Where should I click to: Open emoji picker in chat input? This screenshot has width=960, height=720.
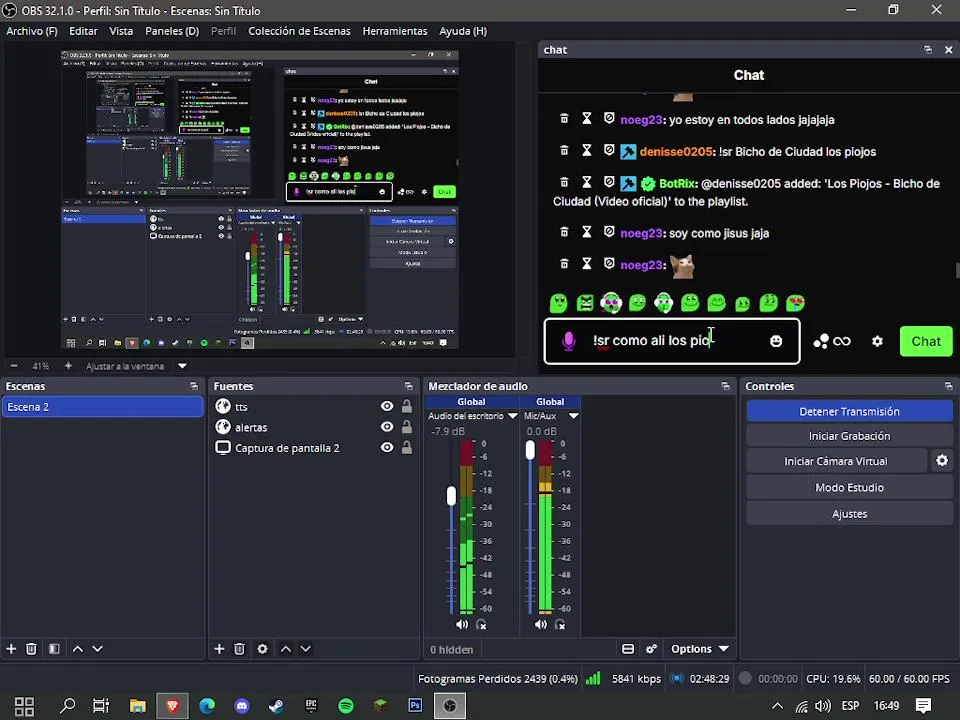776,341
